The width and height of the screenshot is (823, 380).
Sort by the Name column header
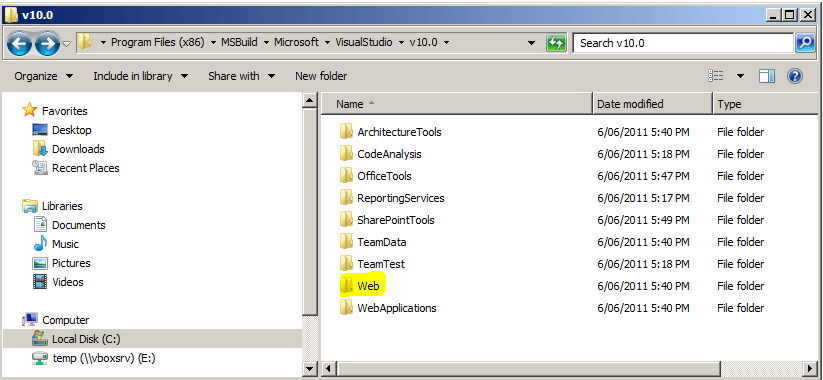coord(457,104)
